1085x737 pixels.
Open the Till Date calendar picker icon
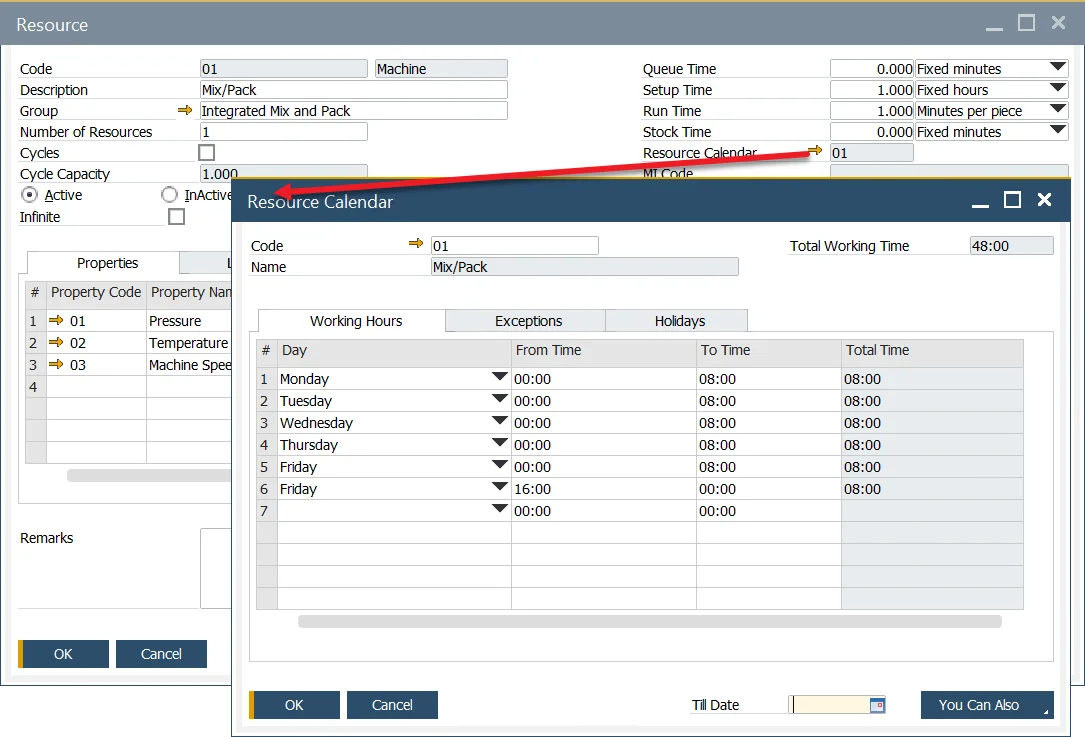click(877, 705)
